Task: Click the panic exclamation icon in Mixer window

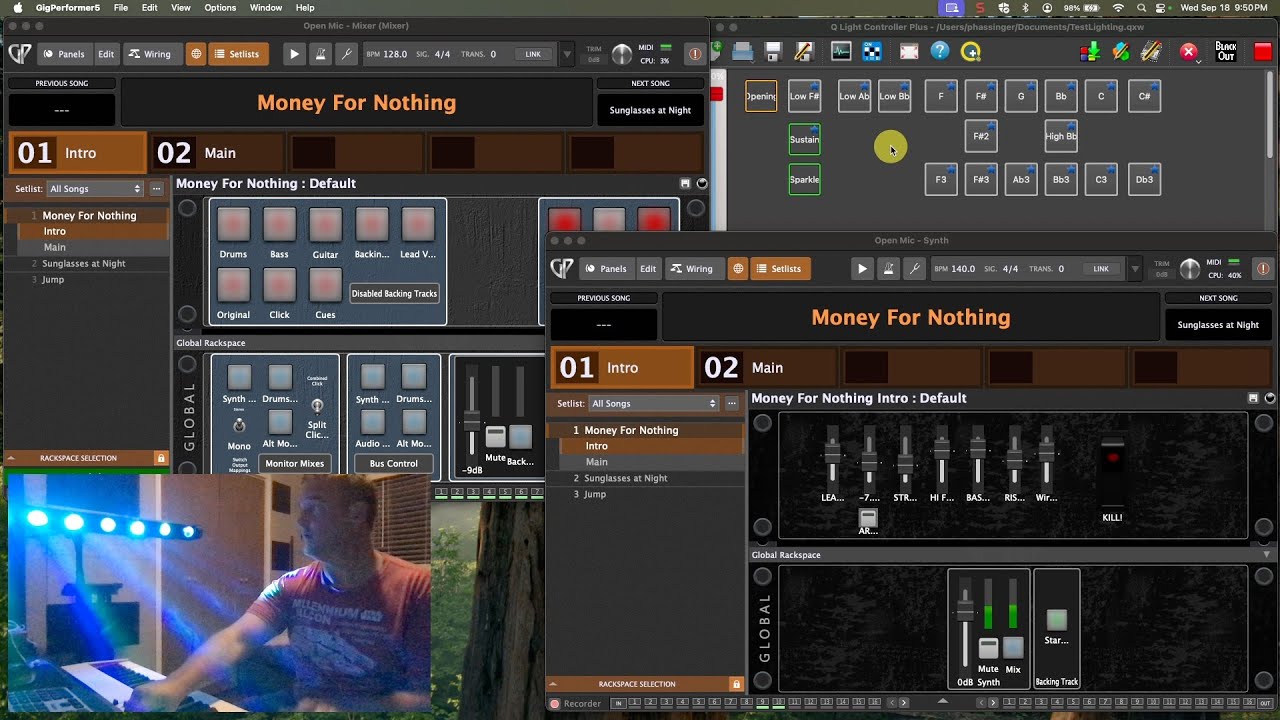Action: click(695, 54)
